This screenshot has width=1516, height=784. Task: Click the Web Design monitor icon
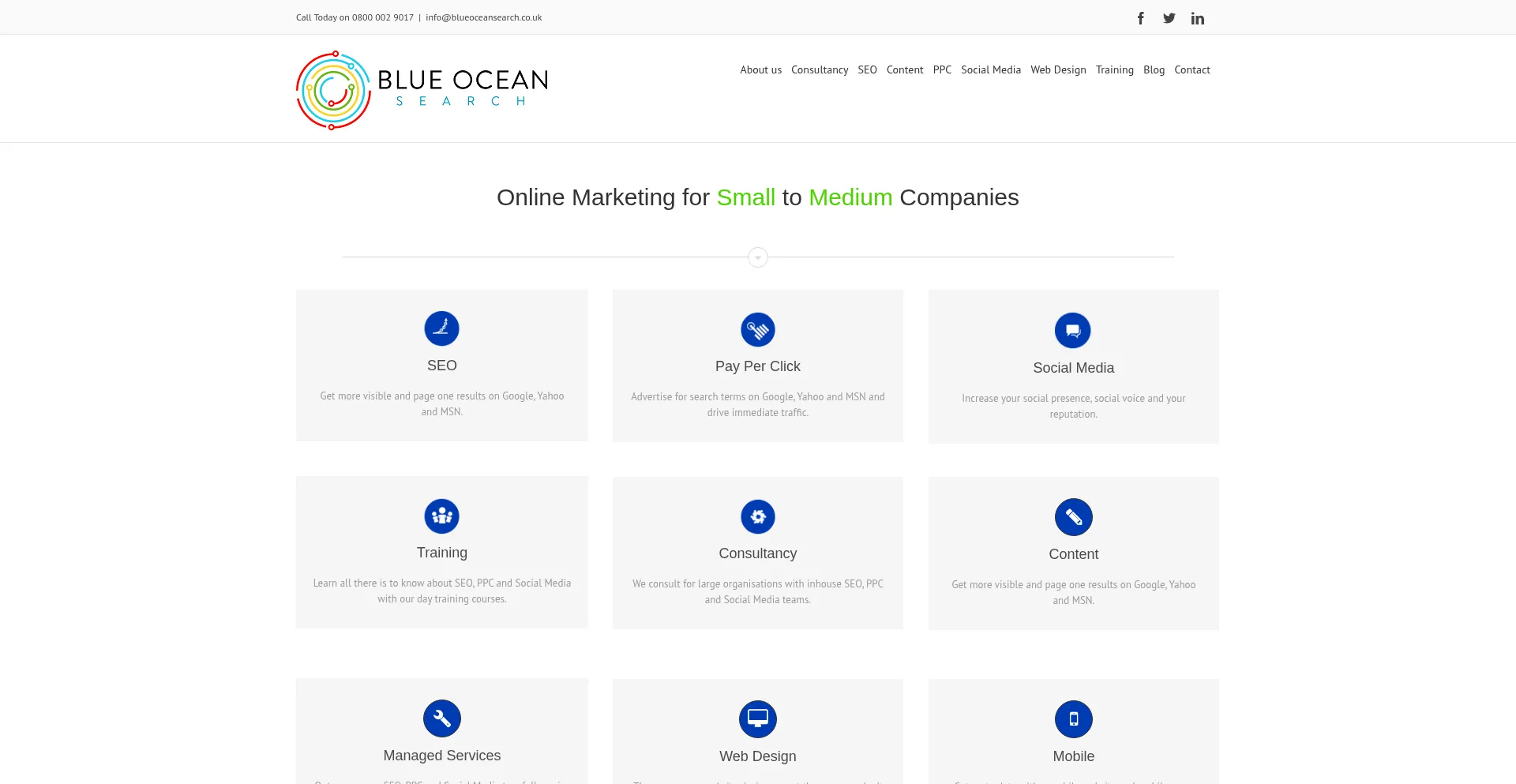757,719
